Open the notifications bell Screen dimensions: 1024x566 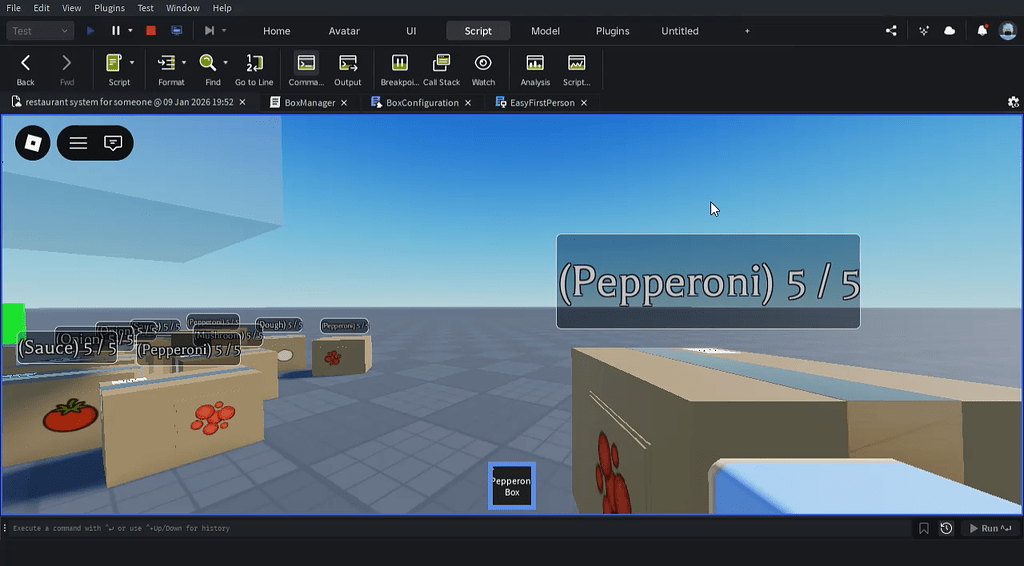point(982,31)
